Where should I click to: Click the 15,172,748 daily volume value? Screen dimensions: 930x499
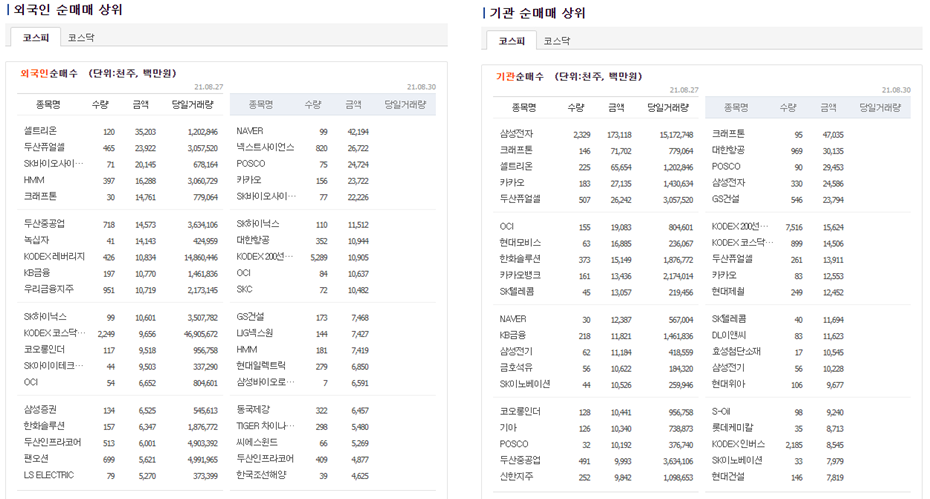676,135
